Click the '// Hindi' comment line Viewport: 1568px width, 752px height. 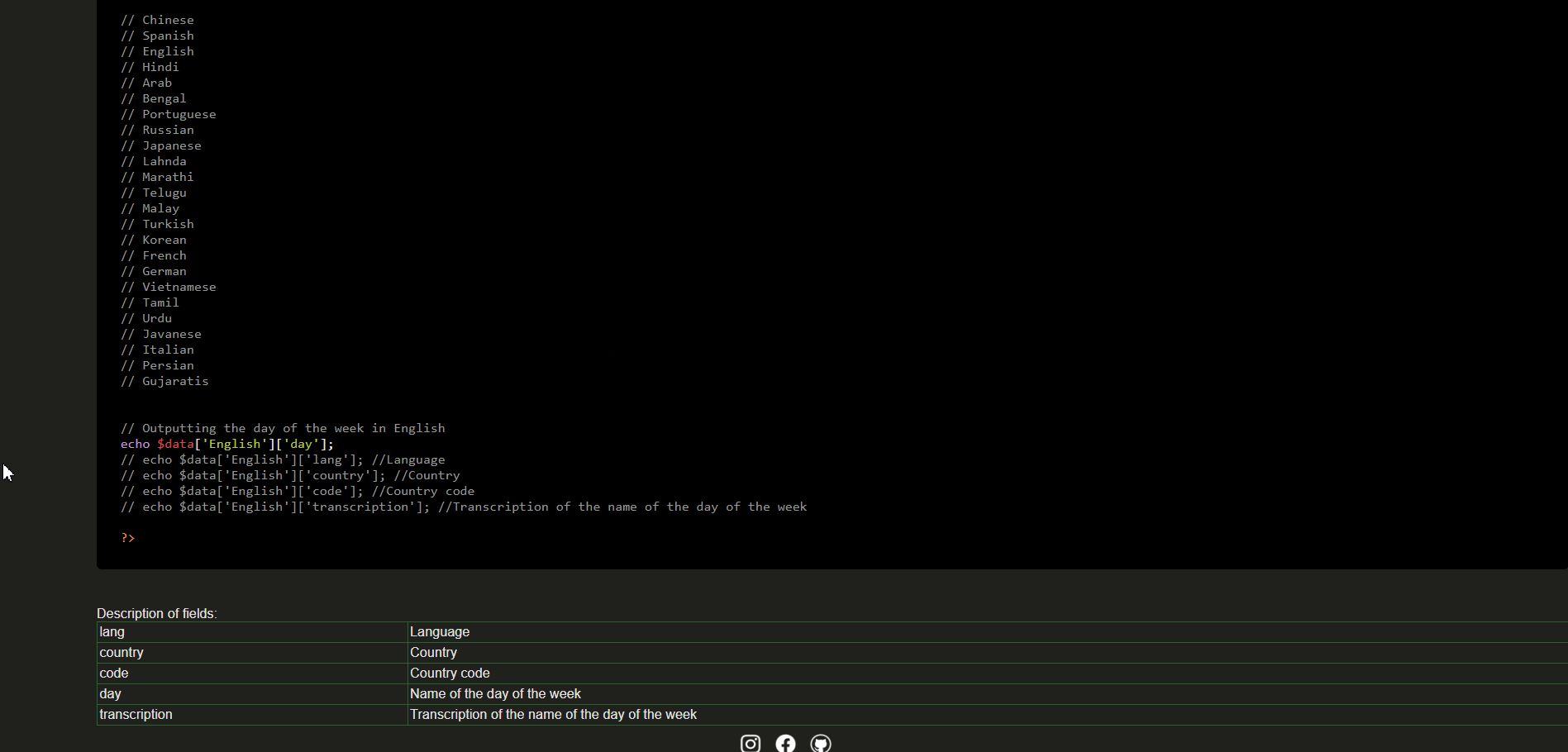tap(150, 67)
